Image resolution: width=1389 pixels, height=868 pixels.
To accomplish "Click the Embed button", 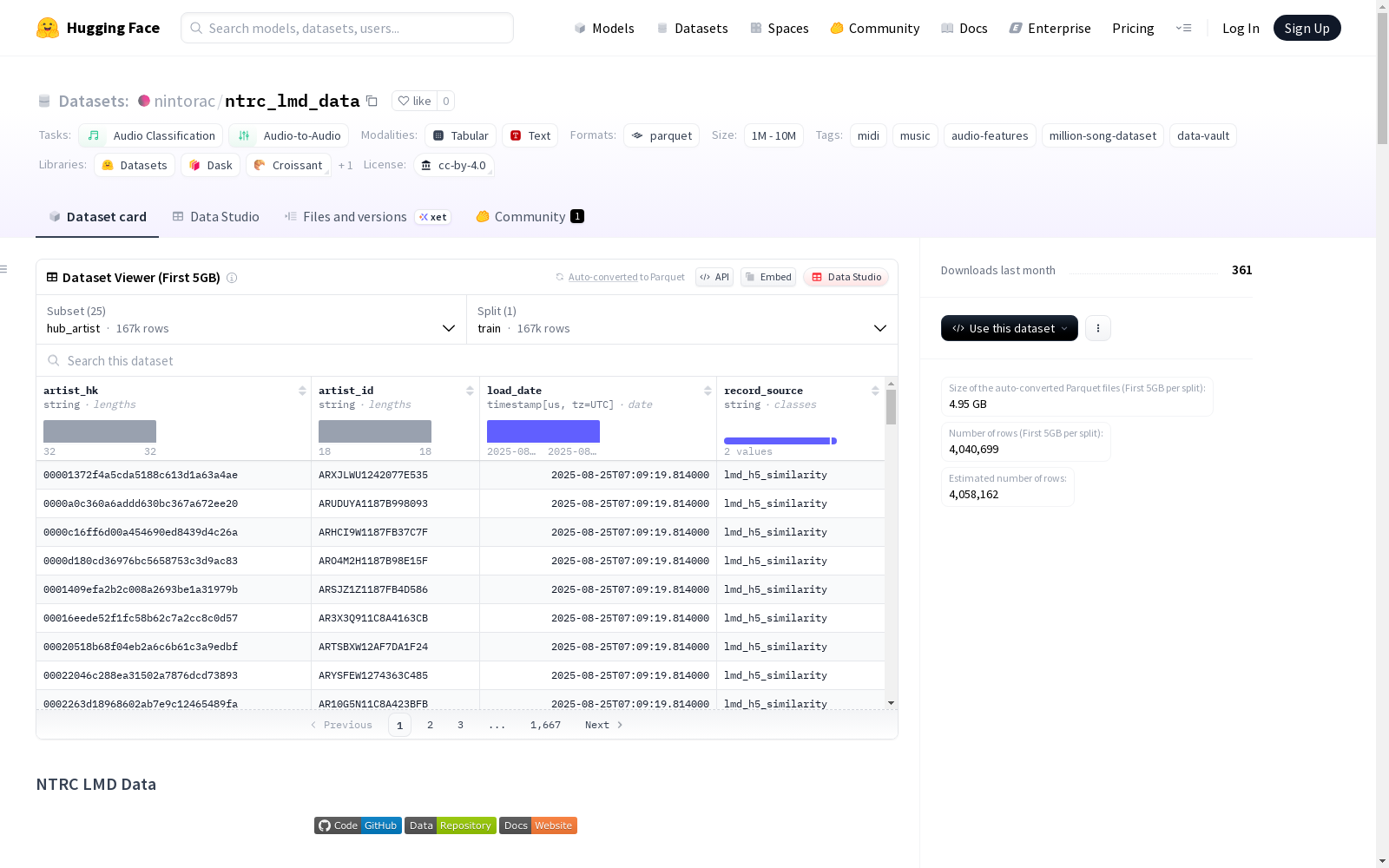I will pos(768,277).
